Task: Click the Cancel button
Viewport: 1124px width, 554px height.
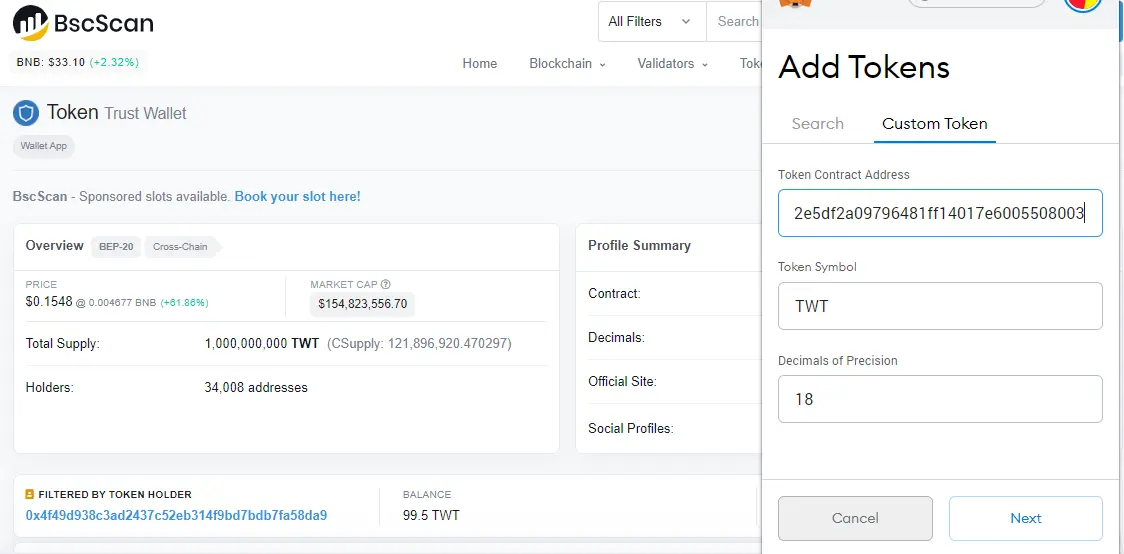Action: coord(855,518)
